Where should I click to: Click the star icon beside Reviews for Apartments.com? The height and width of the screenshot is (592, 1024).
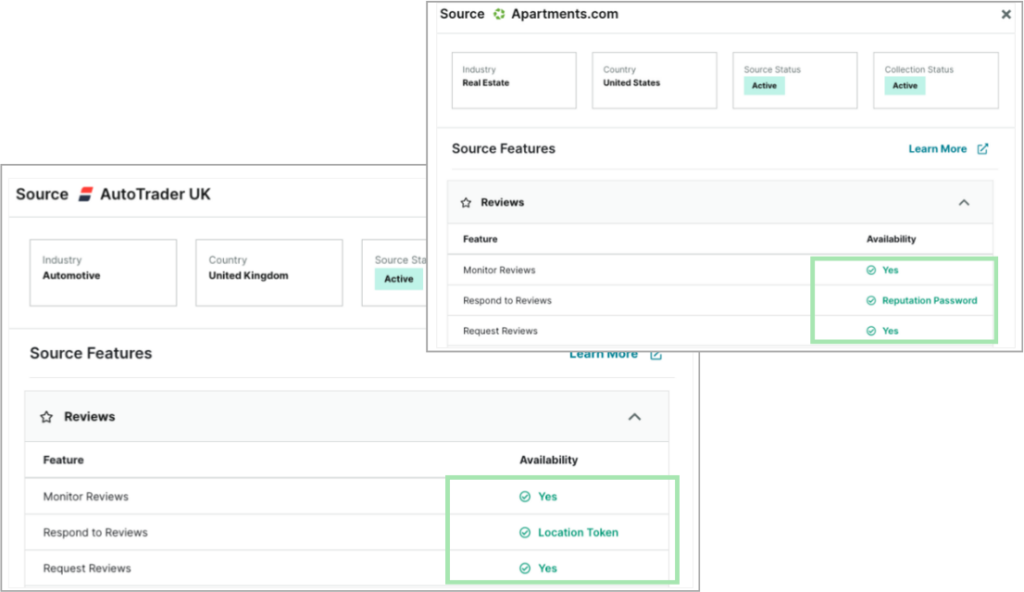pos(465,202)
